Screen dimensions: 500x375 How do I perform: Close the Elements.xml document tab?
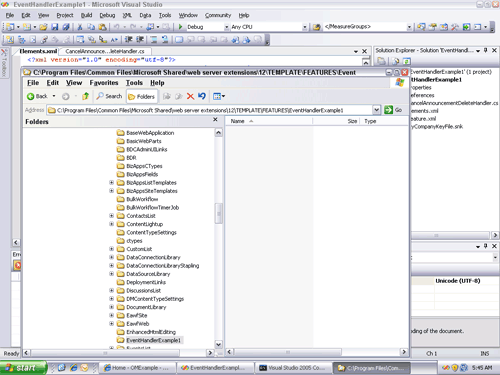[x=364, y=51]
